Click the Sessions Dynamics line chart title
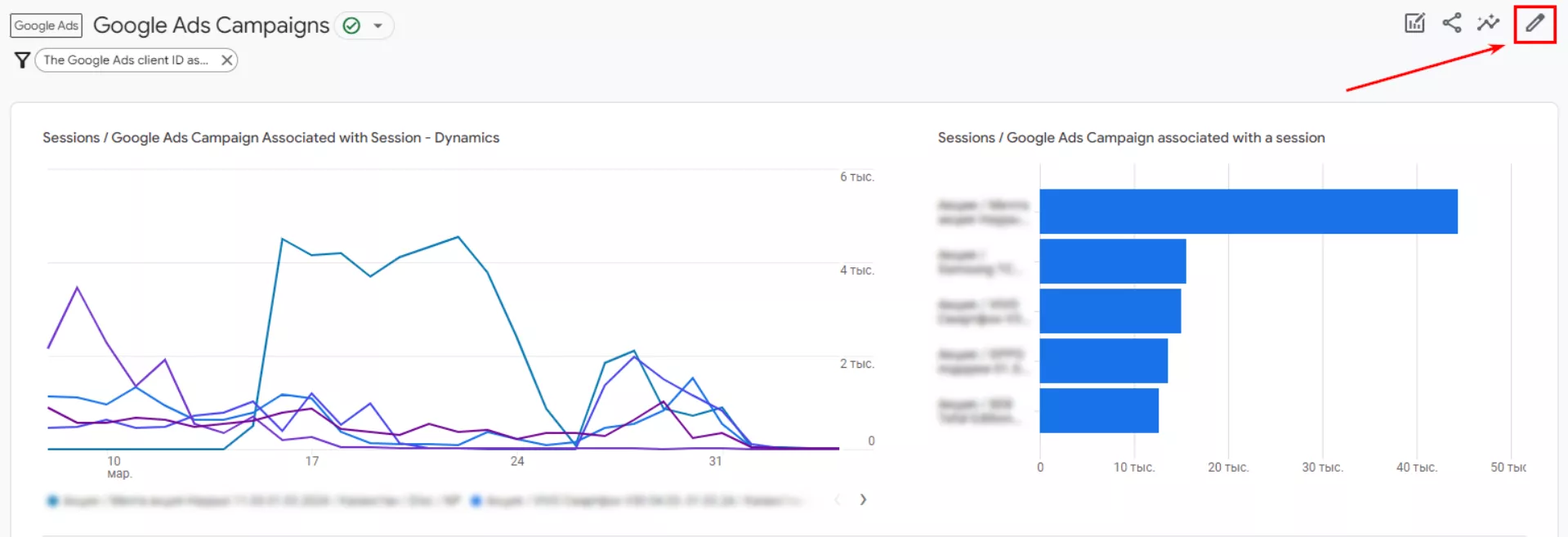1568x537 pixels. 270,137
